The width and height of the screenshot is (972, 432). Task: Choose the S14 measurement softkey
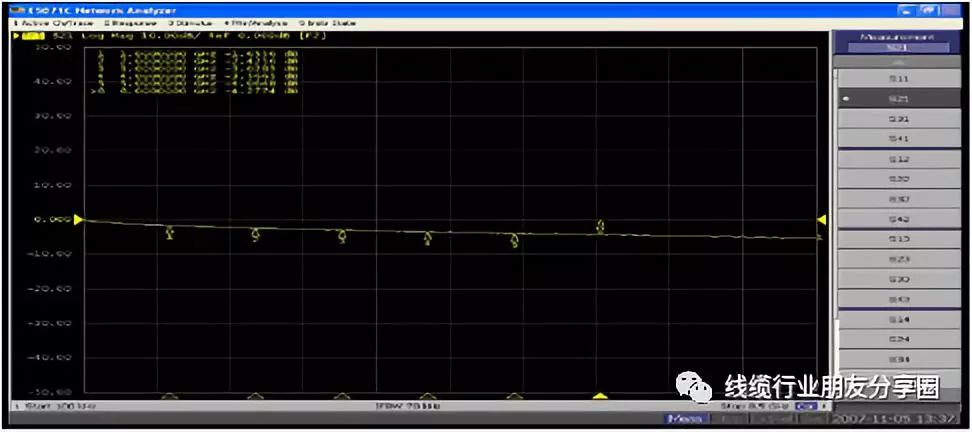point(898,319)
